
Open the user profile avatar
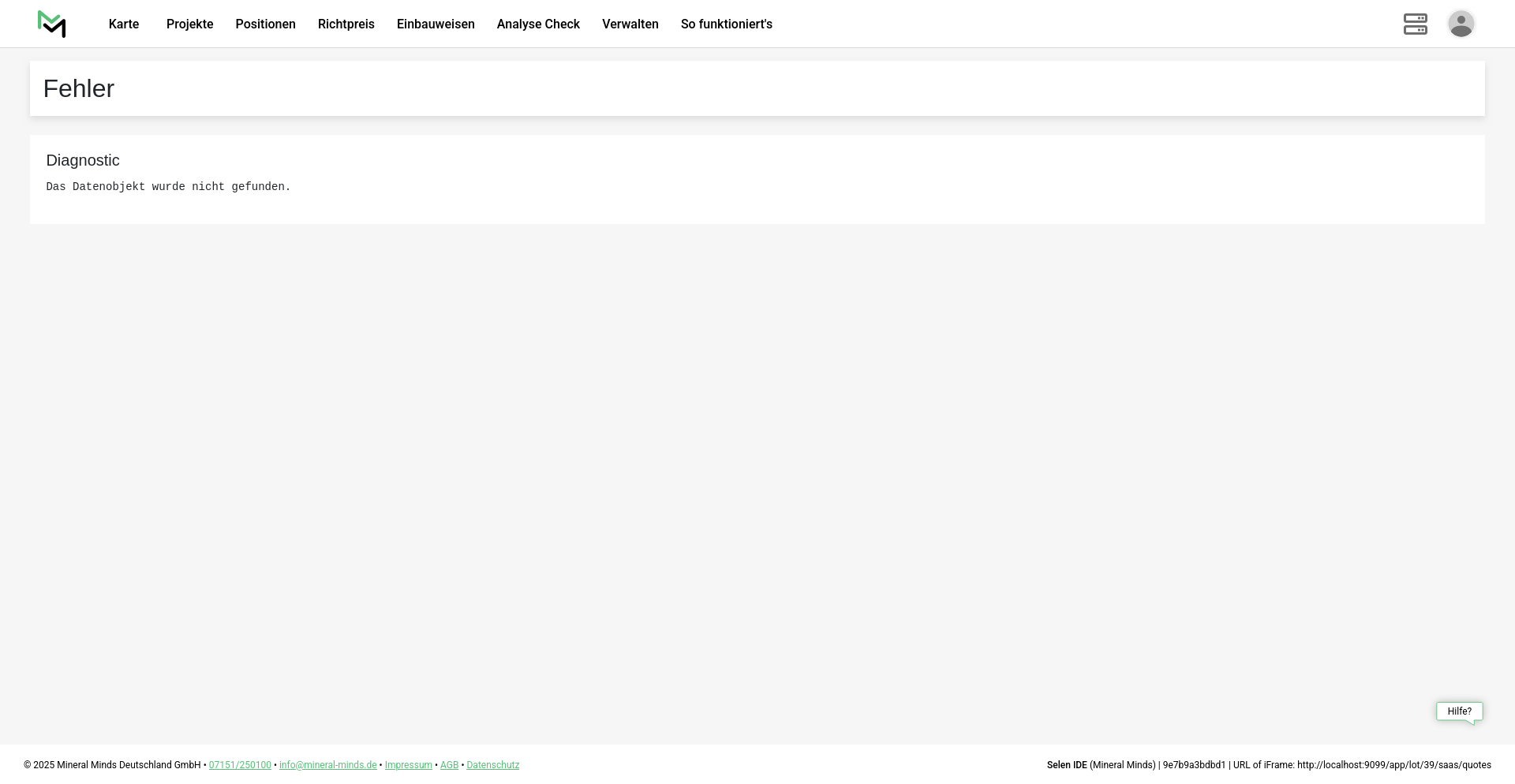pos(1461,24)
